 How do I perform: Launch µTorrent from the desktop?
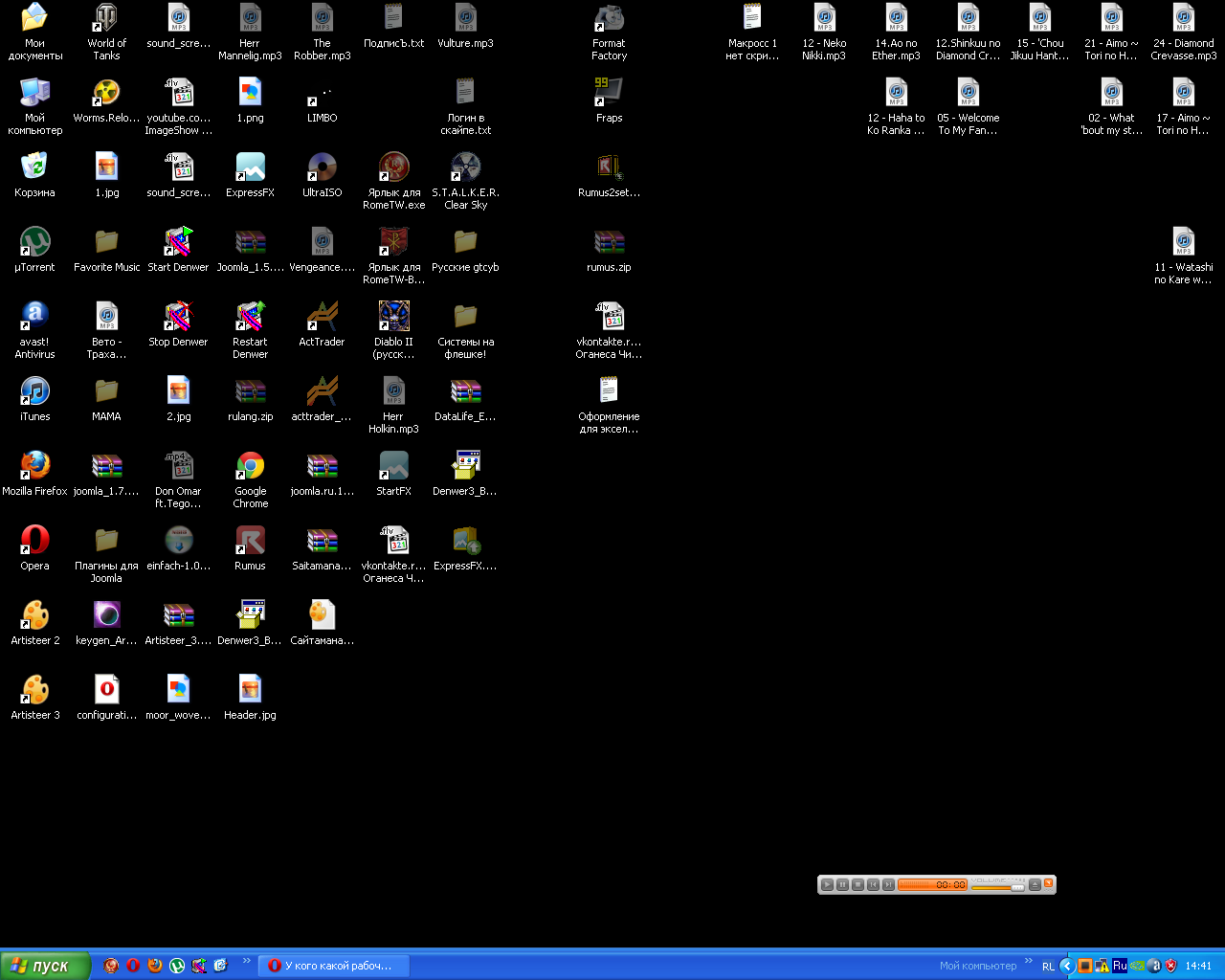point(34,249)
